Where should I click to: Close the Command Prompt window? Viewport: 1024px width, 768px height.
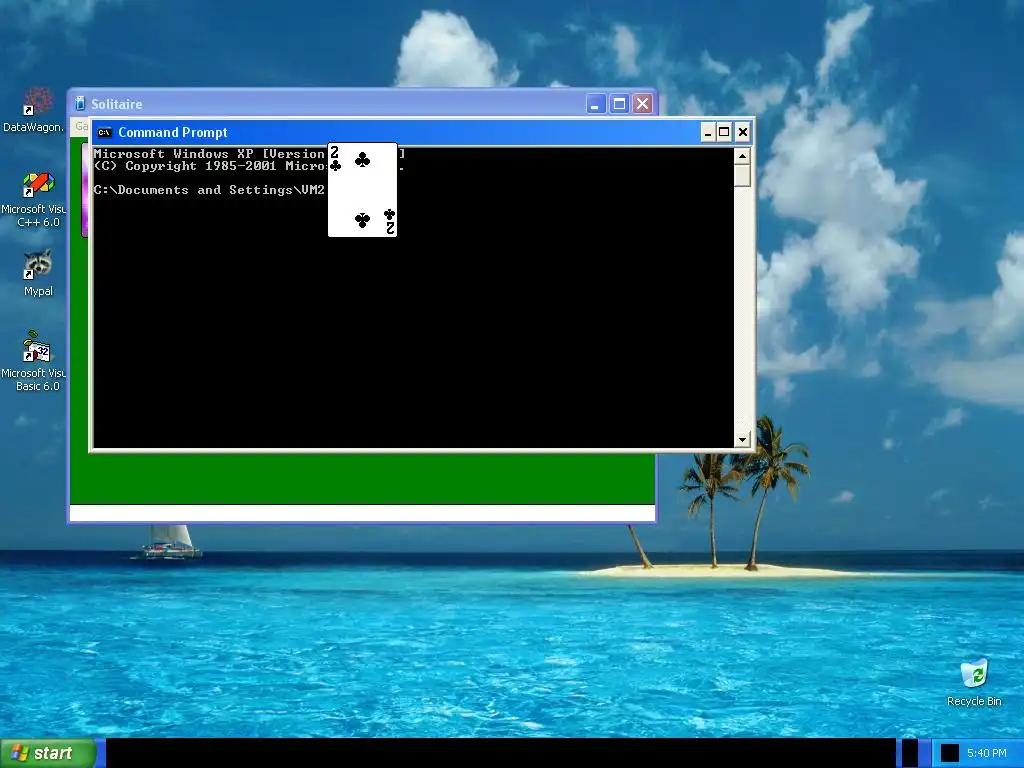(743, 133)
